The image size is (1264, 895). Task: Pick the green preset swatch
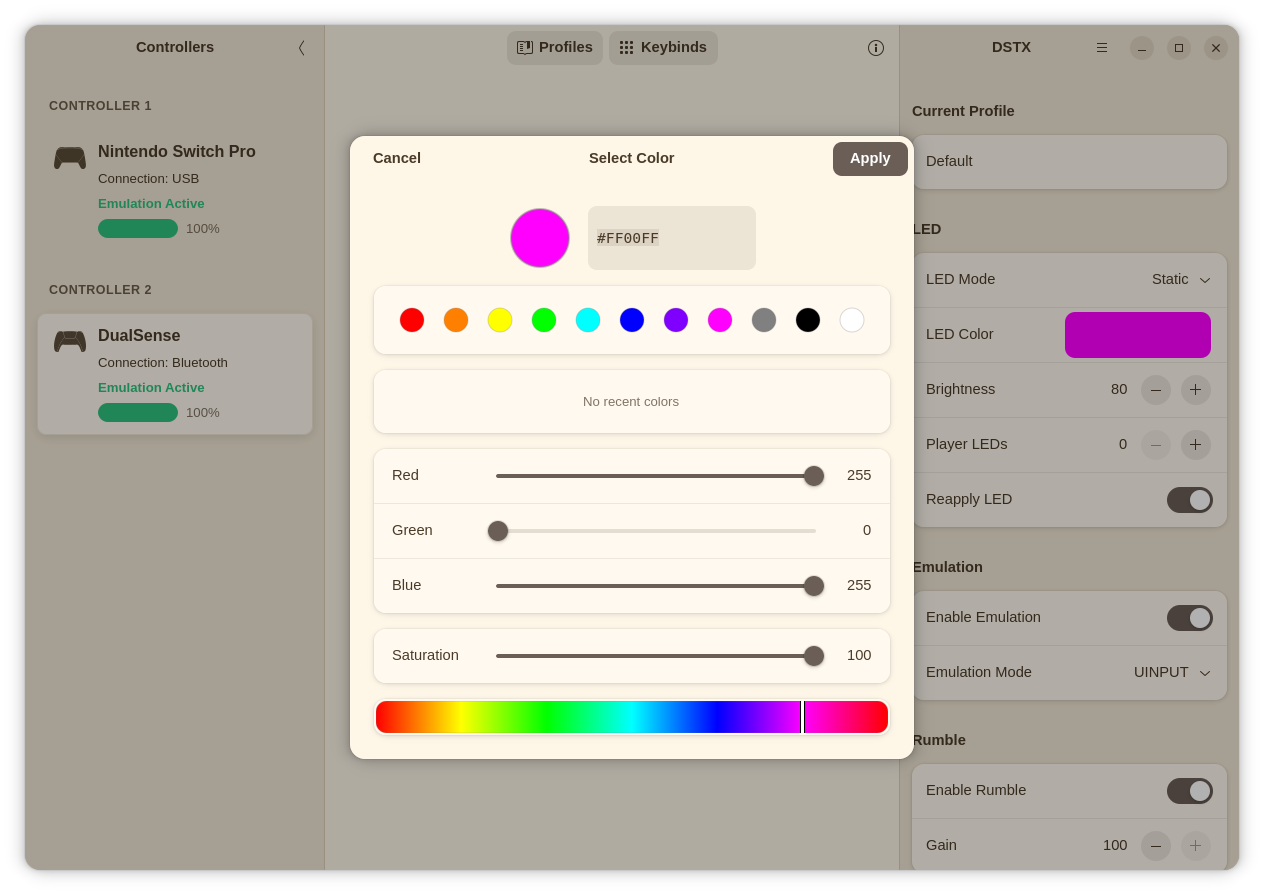tap(544, 320)
